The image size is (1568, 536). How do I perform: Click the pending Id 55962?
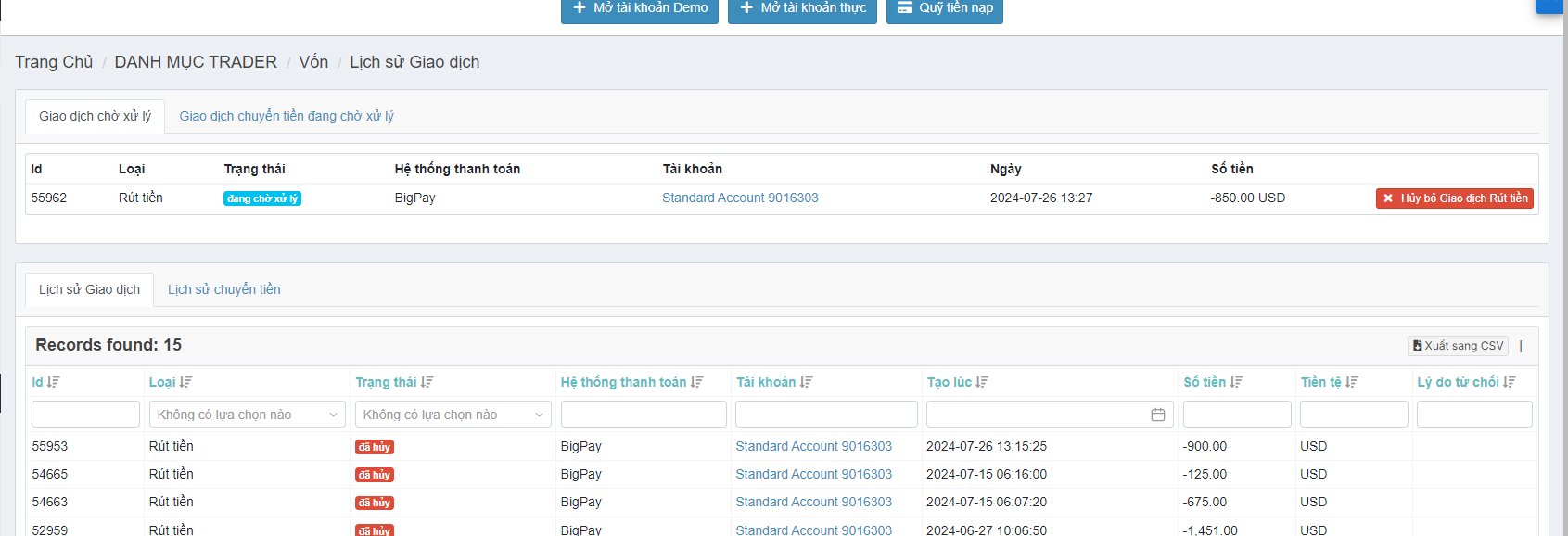pos(49,198)
